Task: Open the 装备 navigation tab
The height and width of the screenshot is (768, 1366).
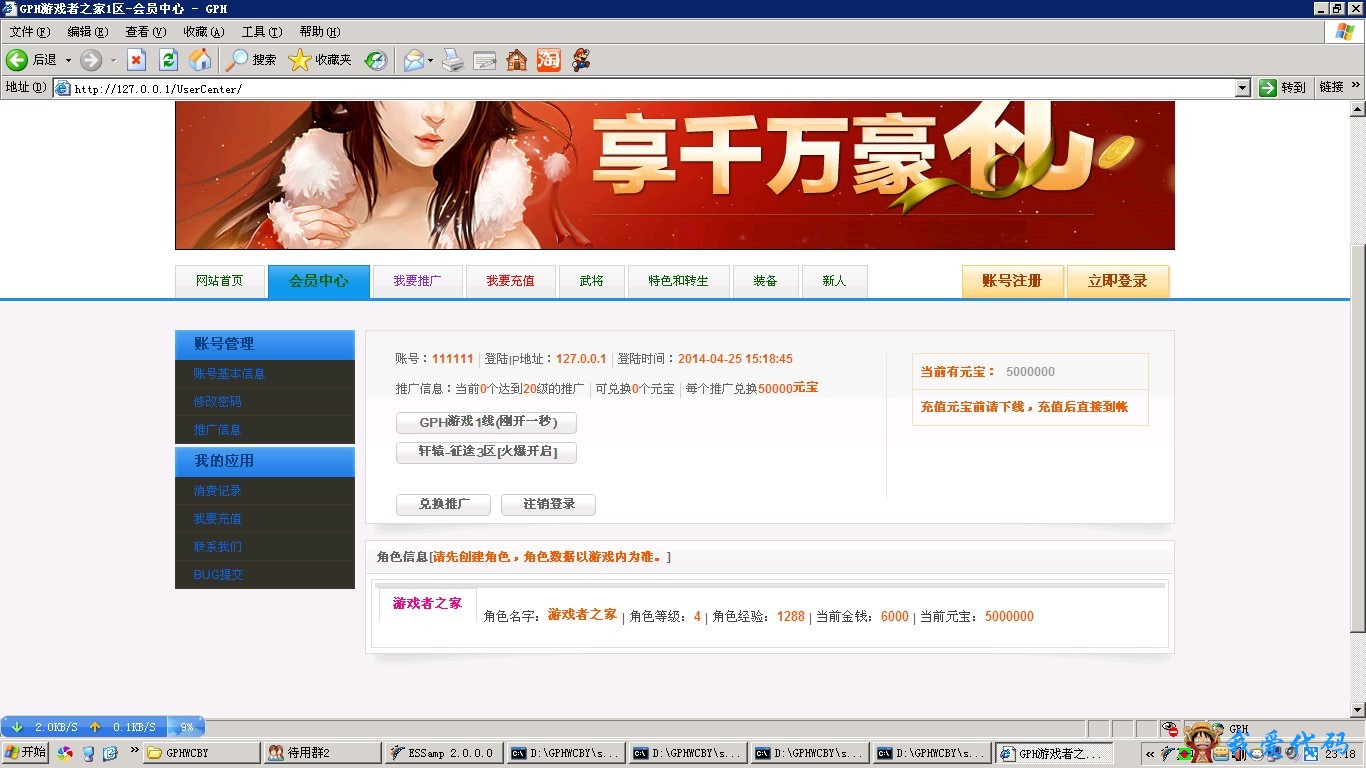Action: [x=766, y=281]
